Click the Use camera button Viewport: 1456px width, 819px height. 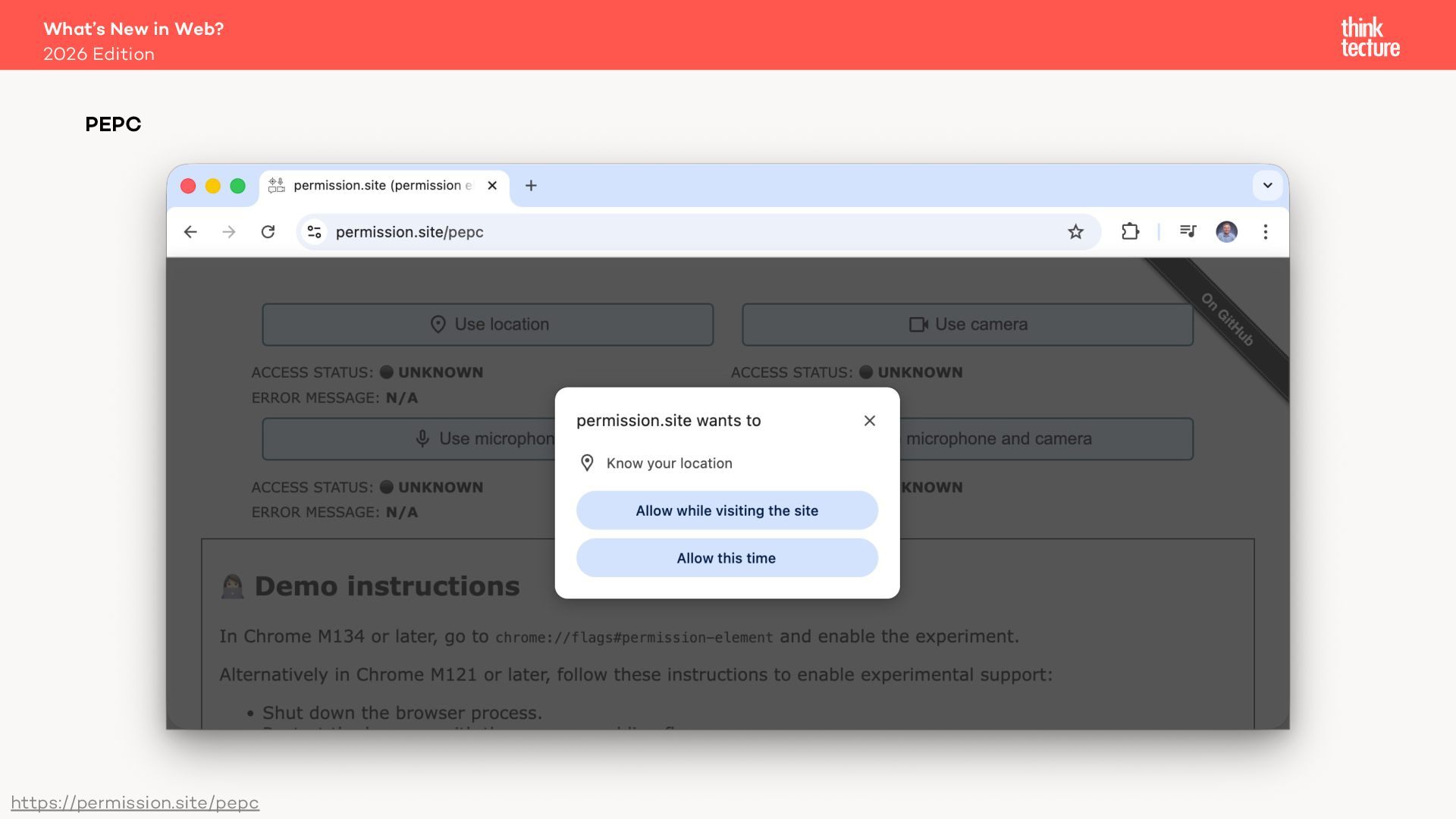(967, 325)
